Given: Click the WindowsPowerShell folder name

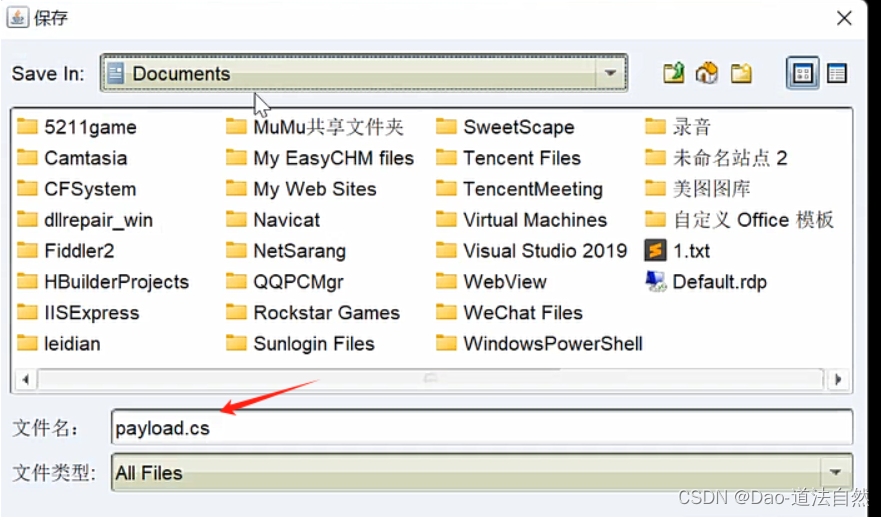Looking at the screenshot, I should (553, 344).
